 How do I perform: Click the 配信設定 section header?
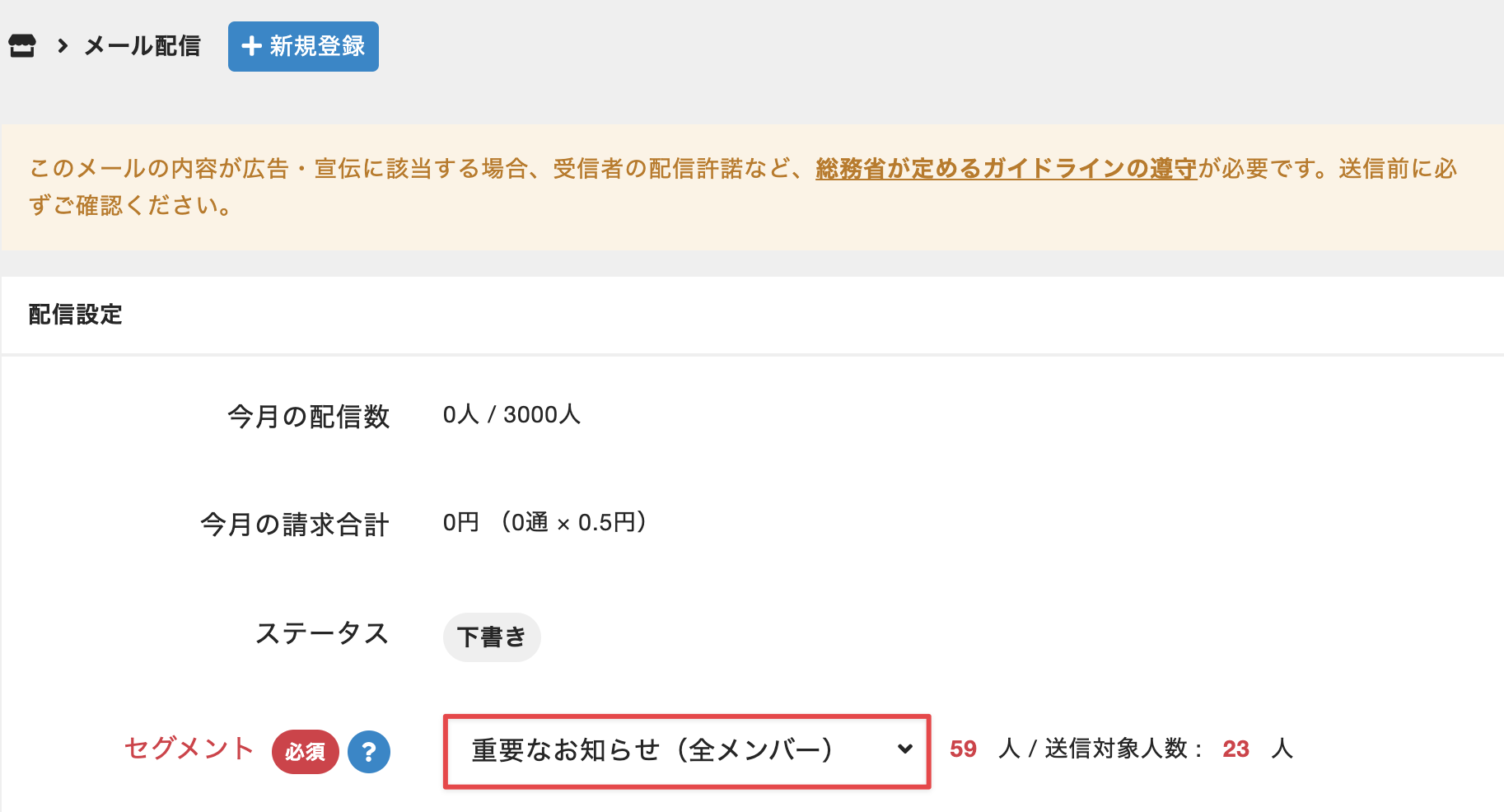tap(75, 315)
